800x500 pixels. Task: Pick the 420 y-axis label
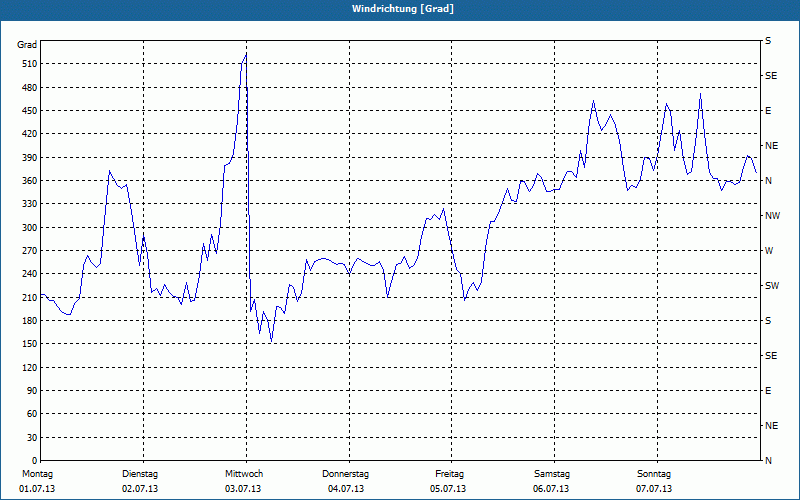click(29, 134)
